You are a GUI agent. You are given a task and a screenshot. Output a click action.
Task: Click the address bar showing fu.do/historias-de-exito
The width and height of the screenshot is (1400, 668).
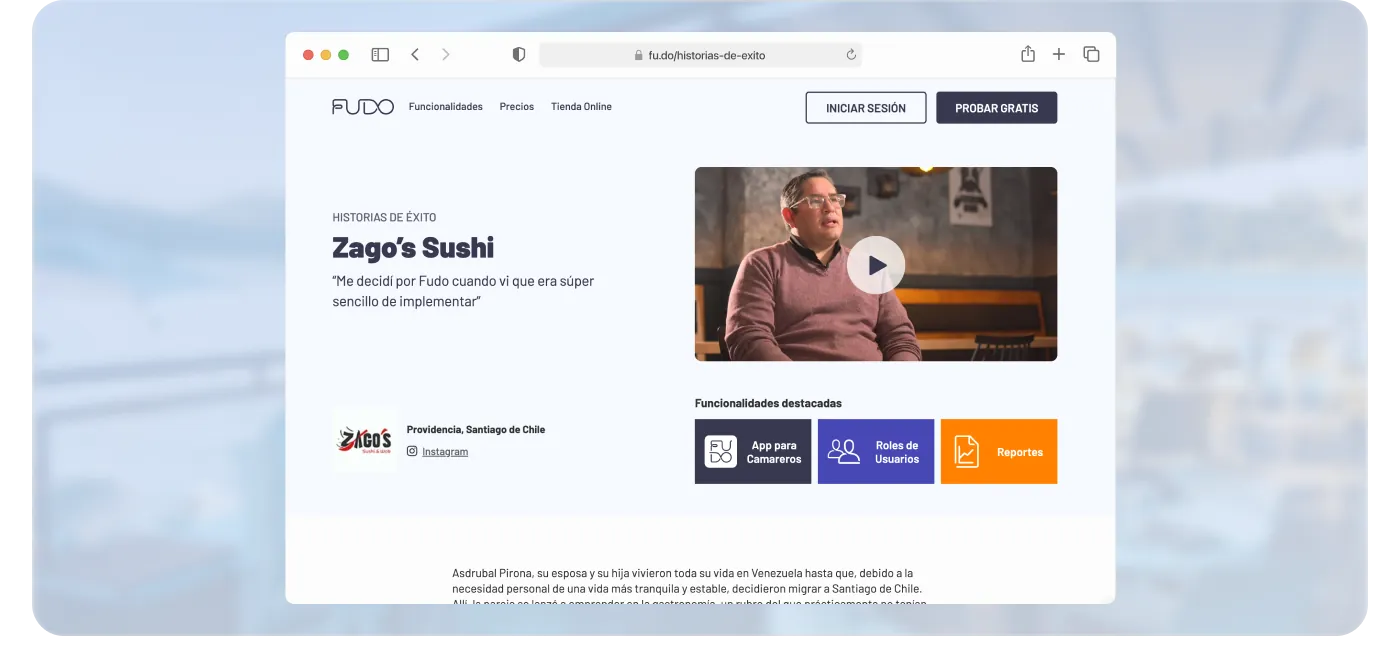pyautogui.click(x=700, y=55)
